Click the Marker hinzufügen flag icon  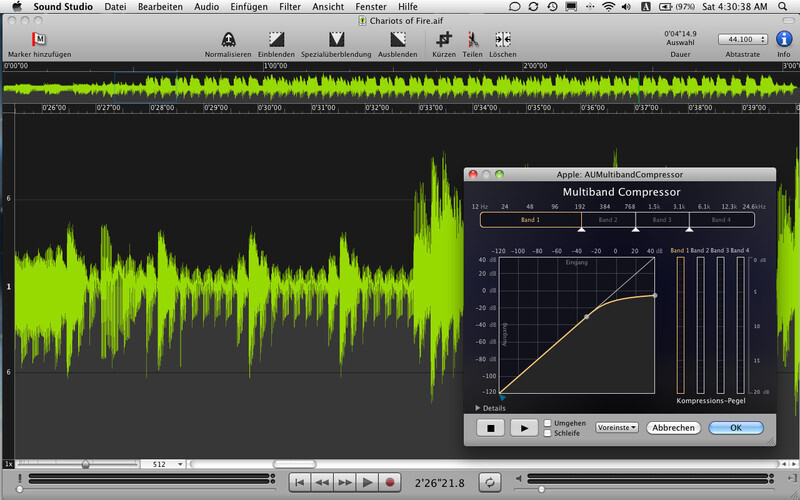click(x=39, y=39)
